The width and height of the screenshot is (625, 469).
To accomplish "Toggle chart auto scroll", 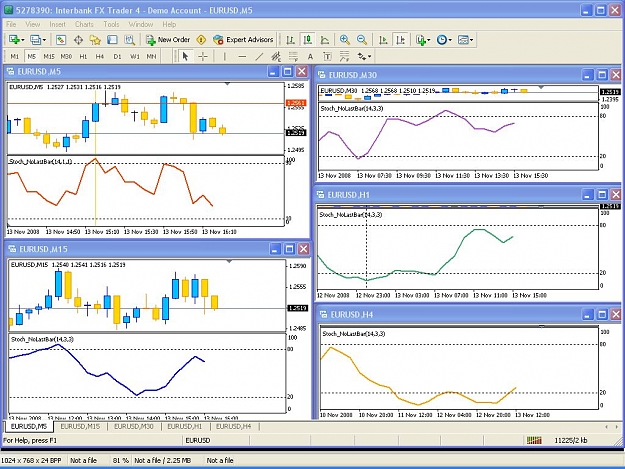I will 383,39.
